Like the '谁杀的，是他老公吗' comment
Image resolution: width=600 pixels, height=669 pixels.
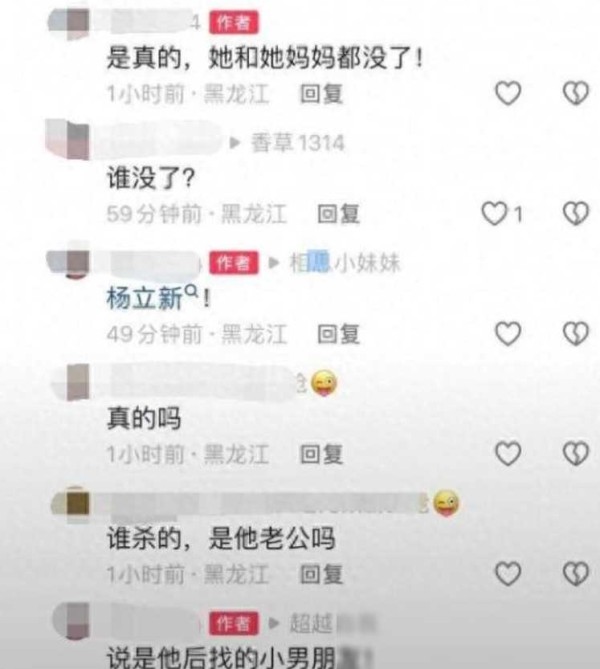click(x=508, y=573)
